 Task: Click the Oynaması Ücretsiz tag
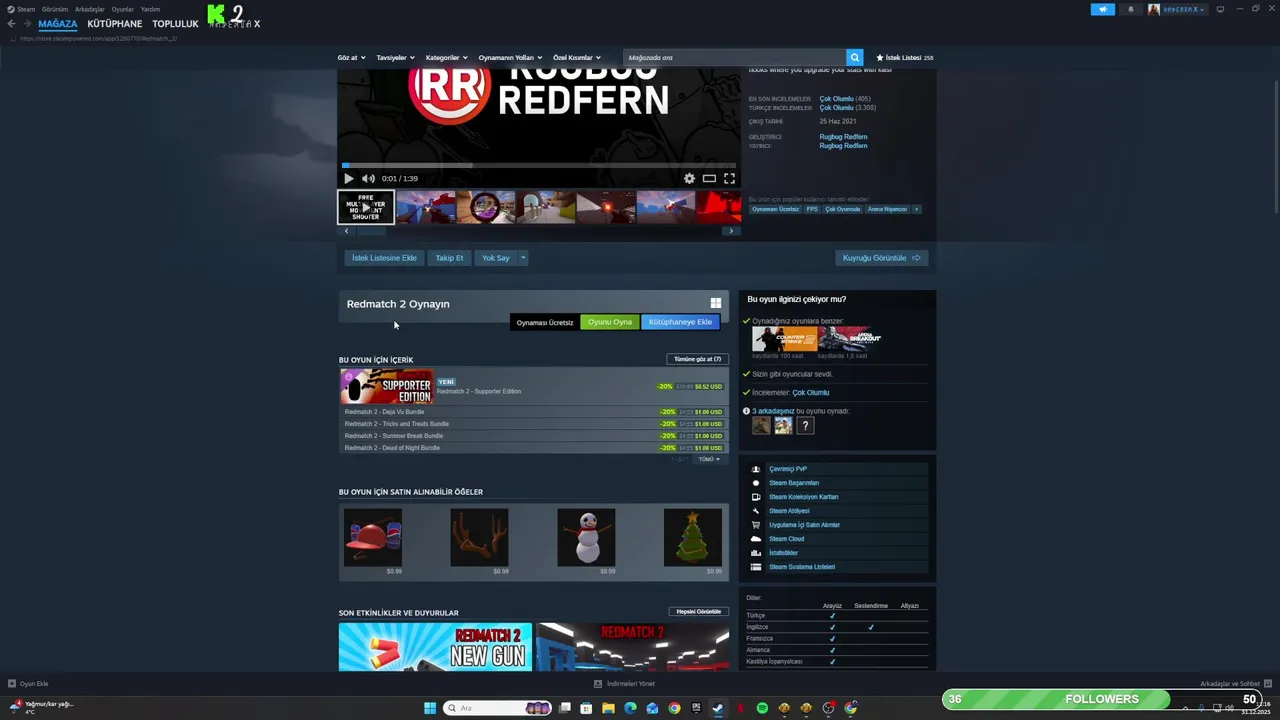click(x=775, y=209)
